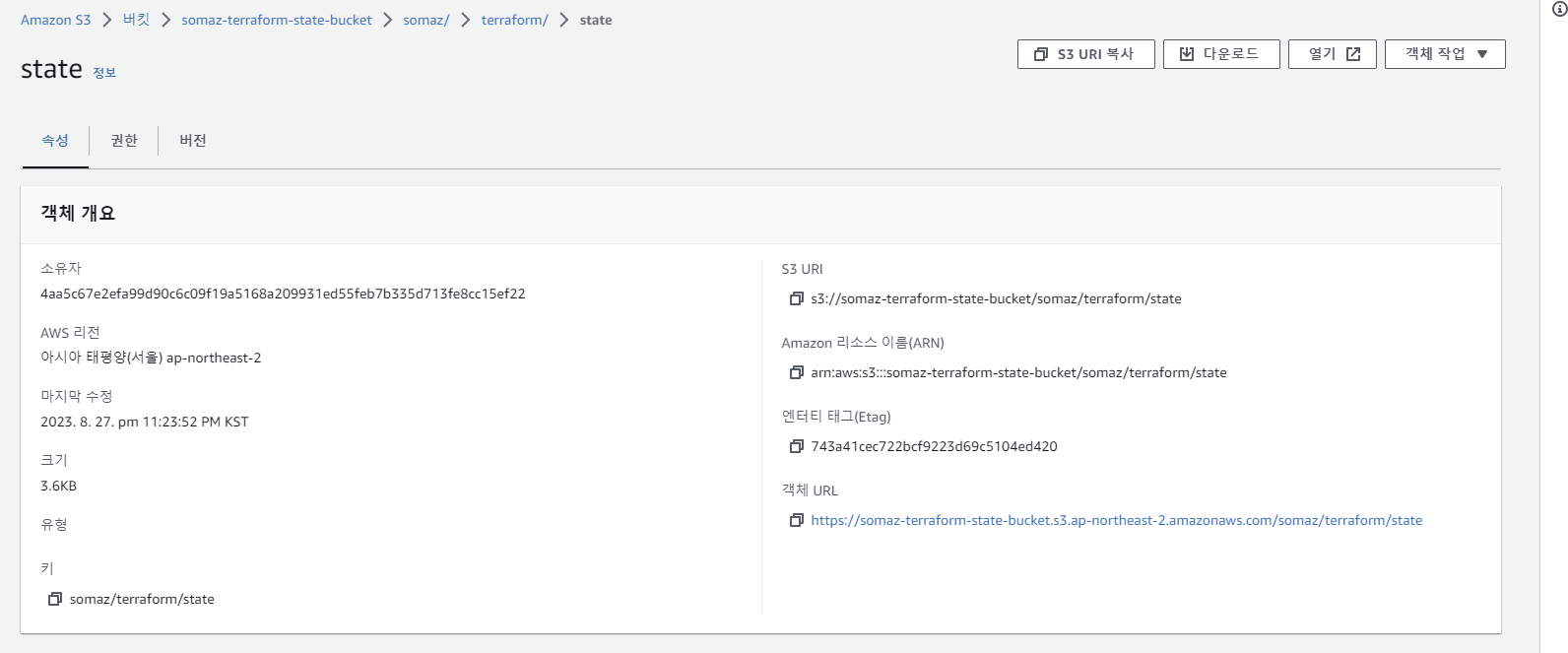
Task: Select the Etag value 743a41cec722...
Action: click(x=934, y=446)
